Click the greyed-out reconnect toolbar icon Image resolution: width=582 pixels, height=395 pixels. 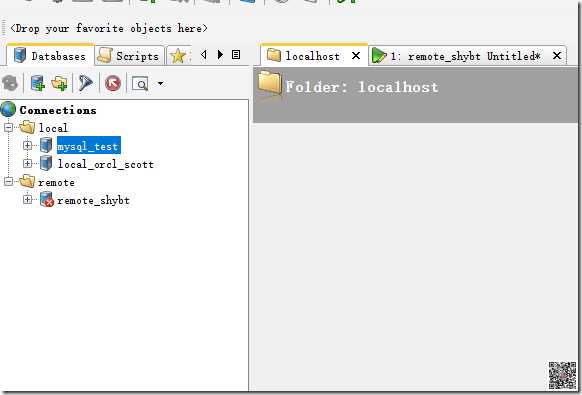coord(10,83)
